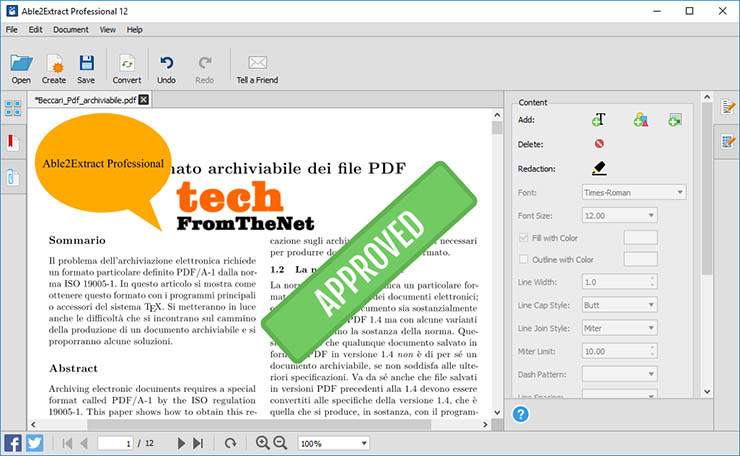Open the Font dropdown showing Times-Roman

(x=631, y=191)
